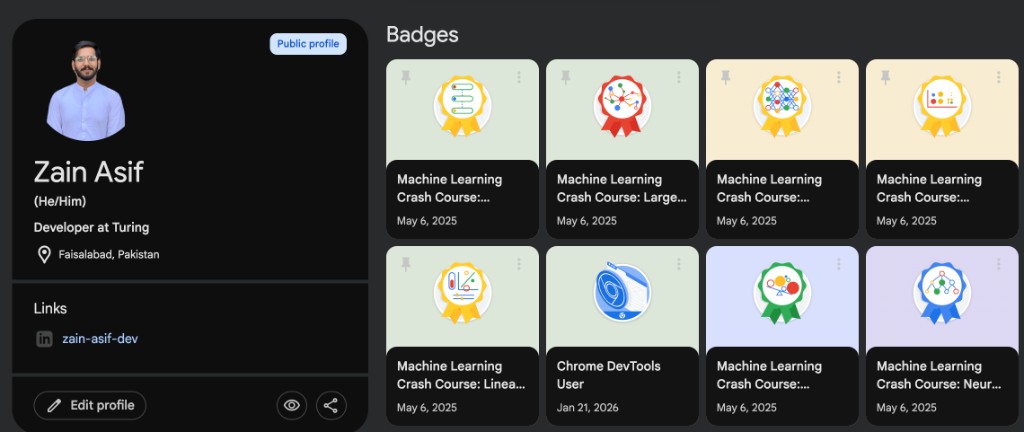
Task: Click the Badges section heading
Action: click(422, 35)
